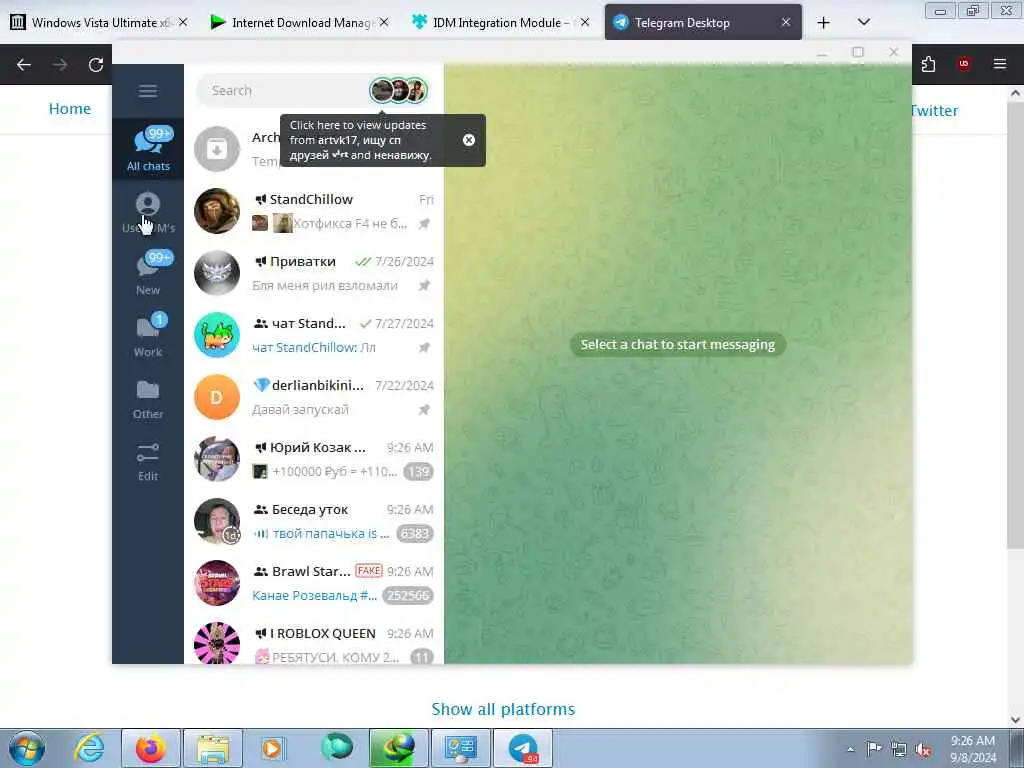Click the 252566 unread badge
This screenshot has width=1024, height=768.
click(x=408, y=596)
